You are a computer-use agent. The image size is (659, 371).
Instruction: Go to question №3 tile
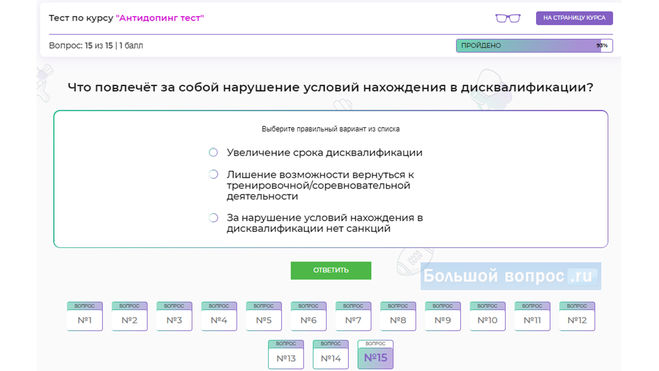174,316
